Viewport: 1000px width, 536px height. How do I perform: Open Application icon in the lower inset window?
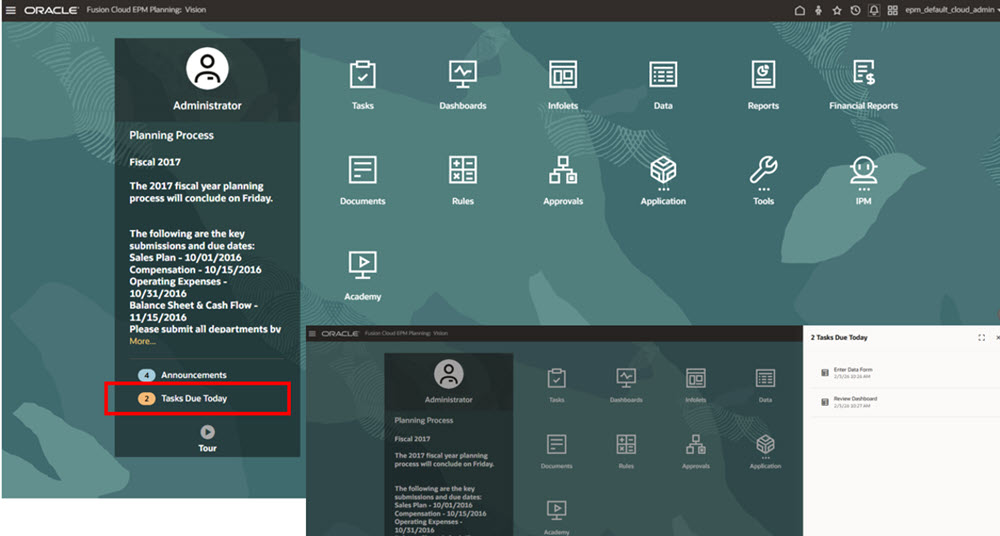765,445
